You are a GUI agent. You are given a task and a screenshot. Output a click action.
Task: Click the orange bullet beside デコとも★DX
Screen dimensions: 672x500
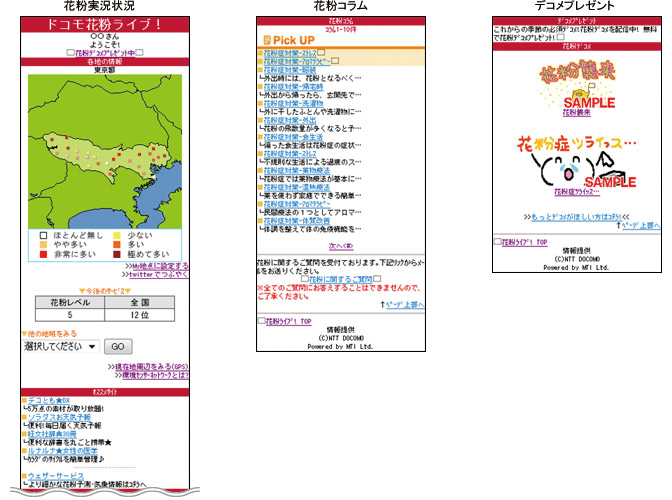click(24, 401)
